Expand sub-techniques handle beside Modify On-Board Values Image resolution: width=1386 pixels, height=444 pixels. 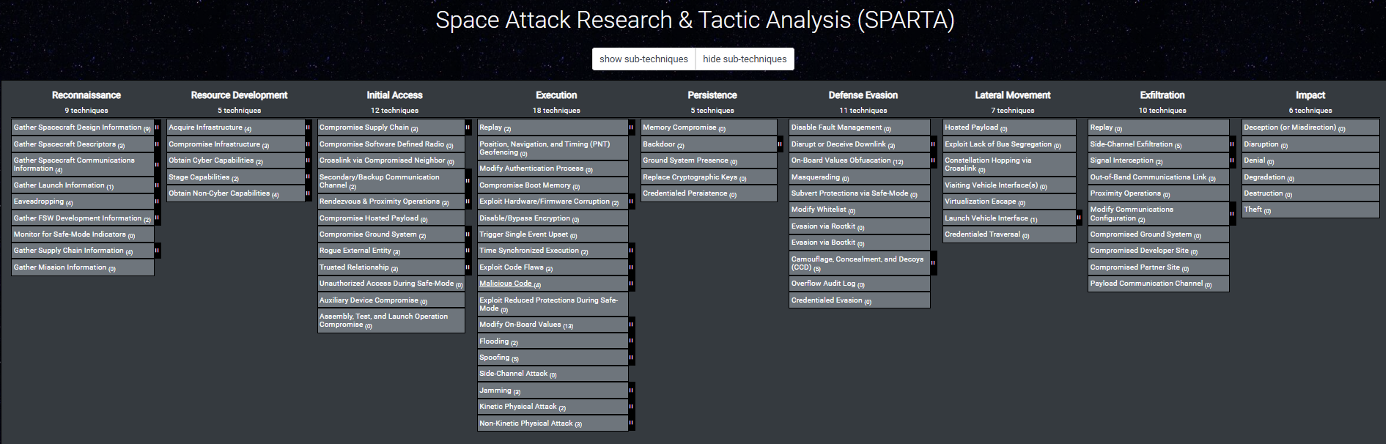[x=631, y=325]
